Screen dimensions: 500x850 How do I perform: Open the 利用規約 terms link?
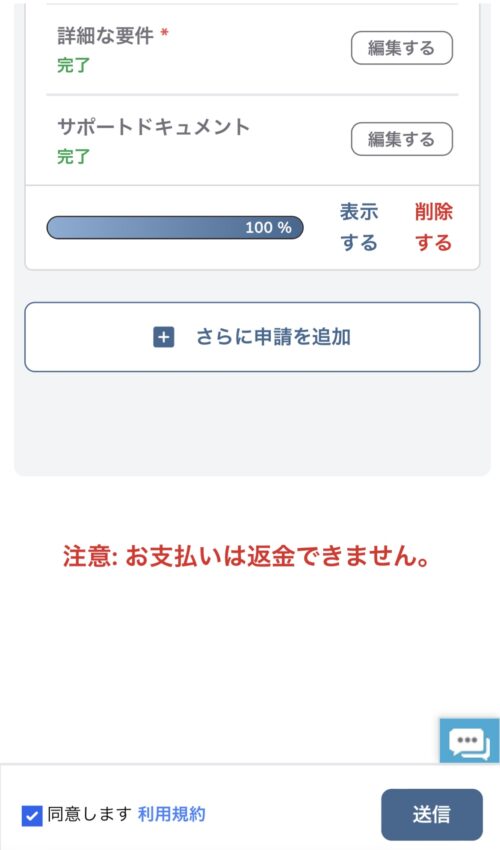click(x=171, y=814)
